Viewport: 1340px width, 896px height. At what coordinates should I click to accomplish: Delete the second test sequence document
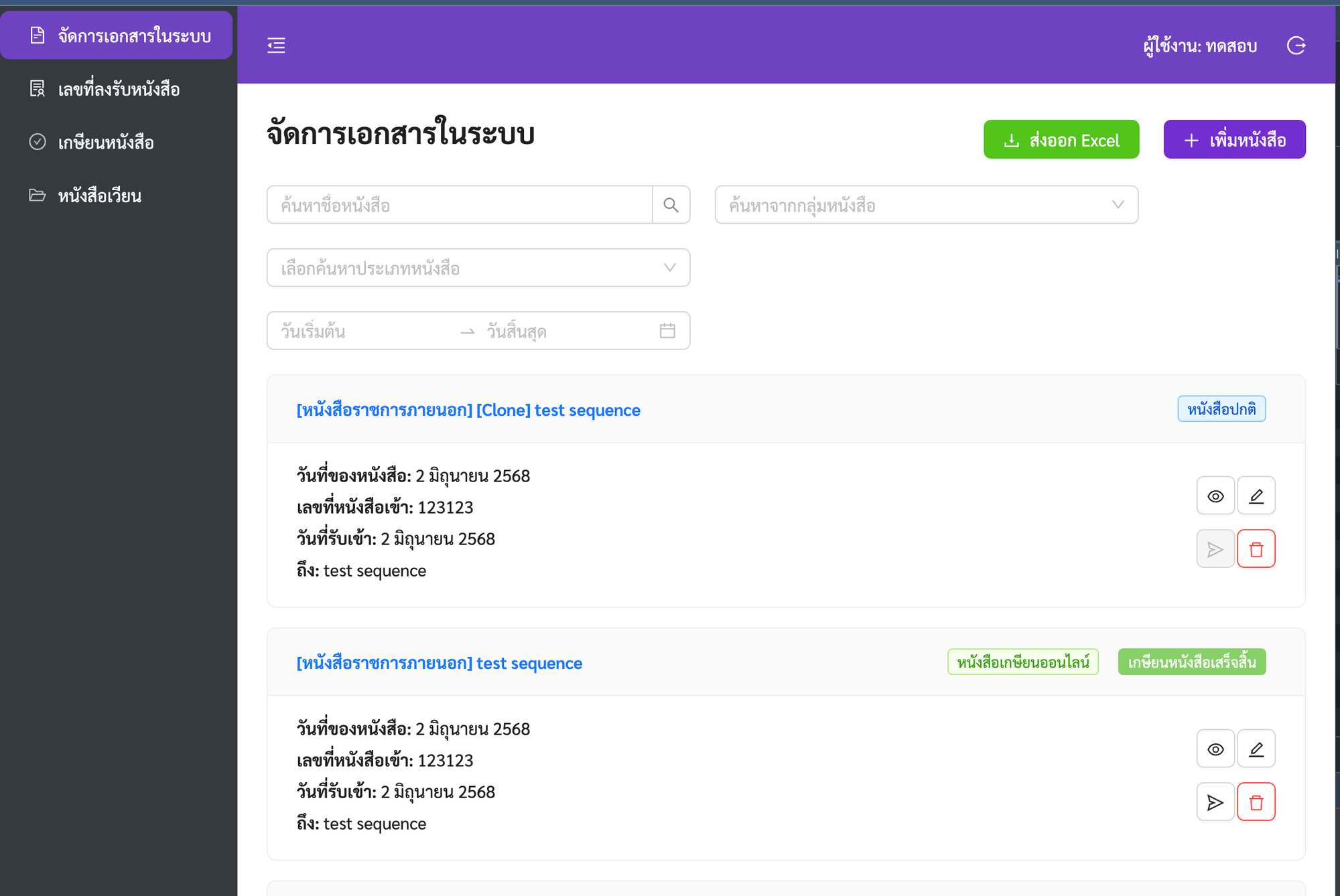coord(1256,802)
